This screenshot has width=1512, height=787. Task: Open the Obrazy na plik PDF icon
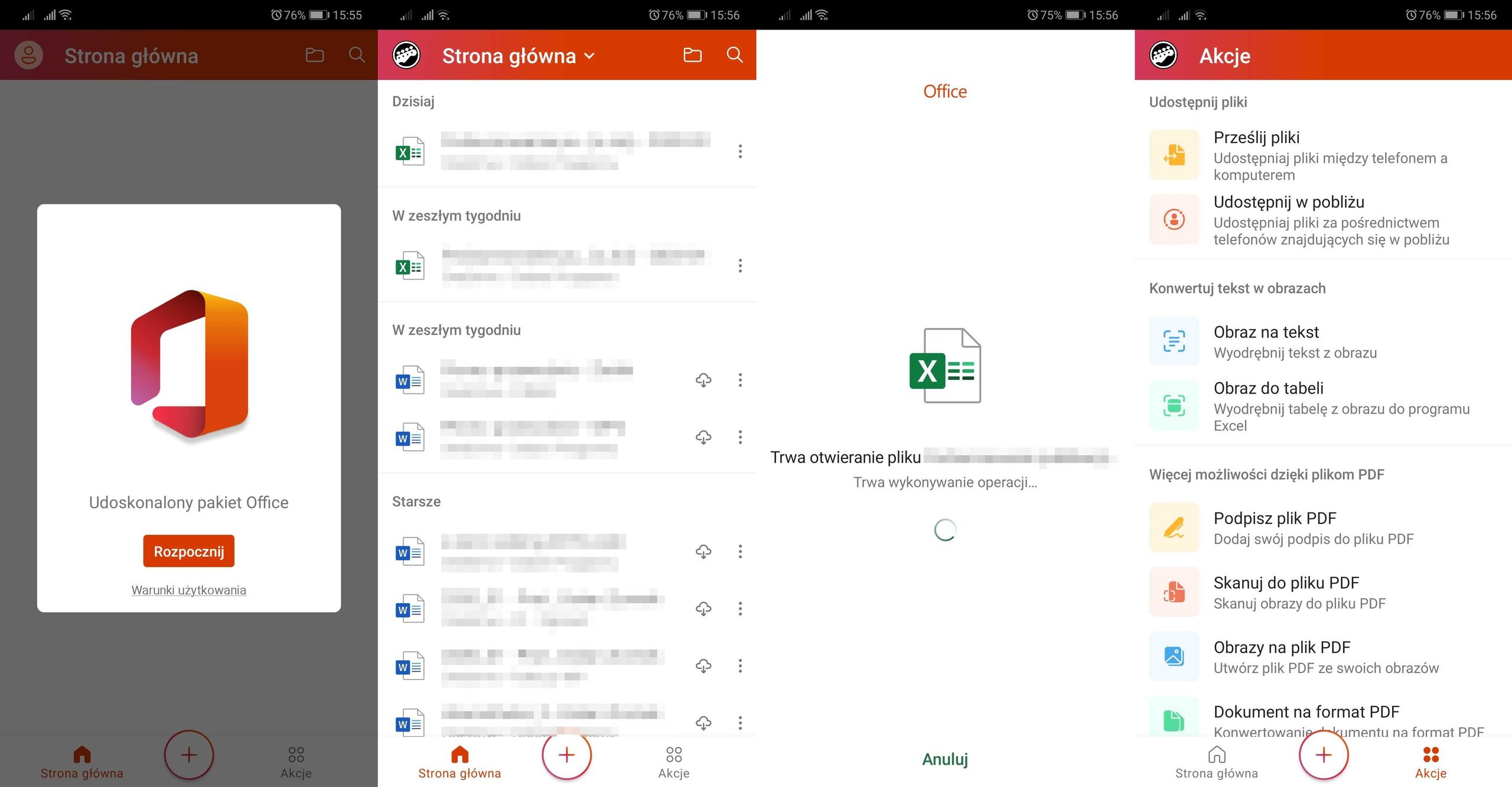1174,656
